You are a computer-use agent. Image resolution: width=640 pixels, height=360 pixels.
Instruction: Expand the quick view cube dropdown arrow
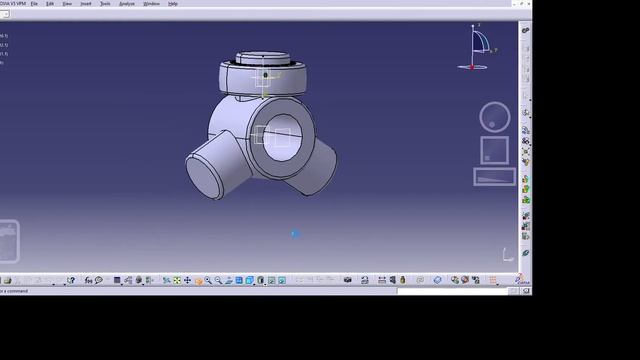tap(253, 284)
